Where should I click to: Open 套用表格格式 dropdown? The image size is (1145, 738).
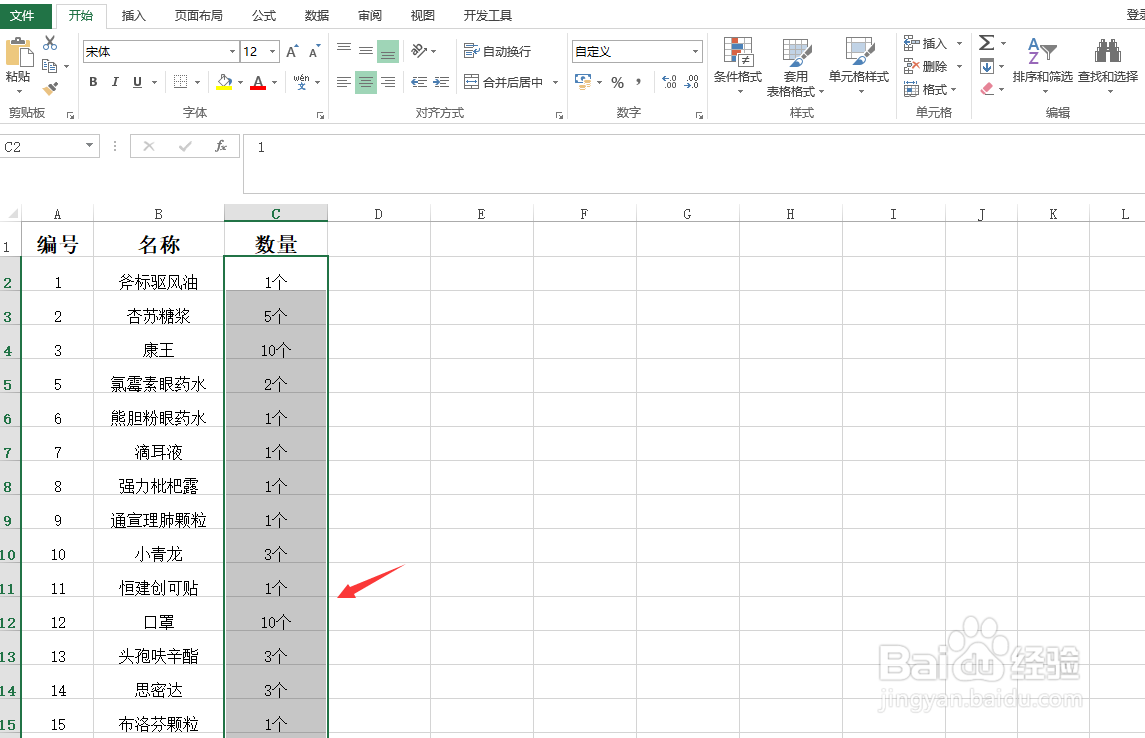(x=796, y=67)
